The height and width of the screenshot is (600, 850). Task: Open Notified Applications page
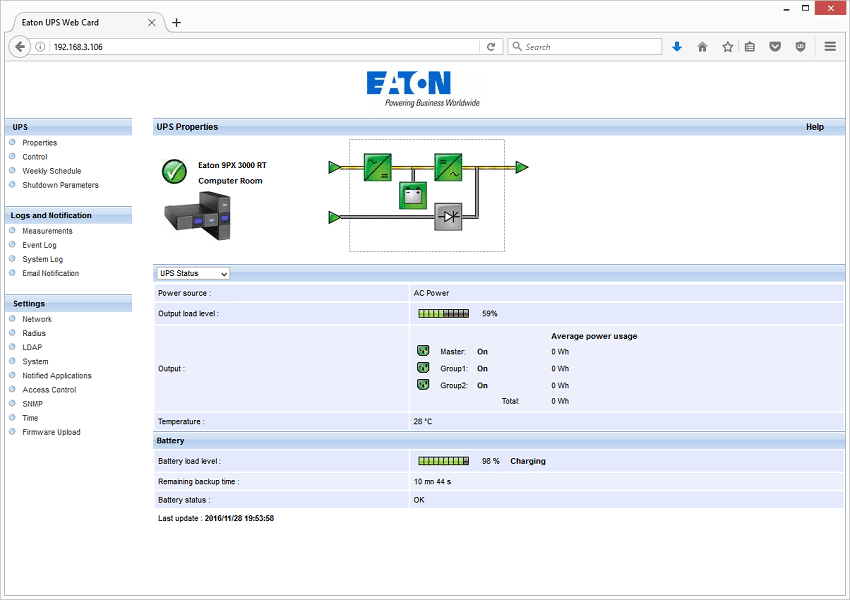[57, 376]
